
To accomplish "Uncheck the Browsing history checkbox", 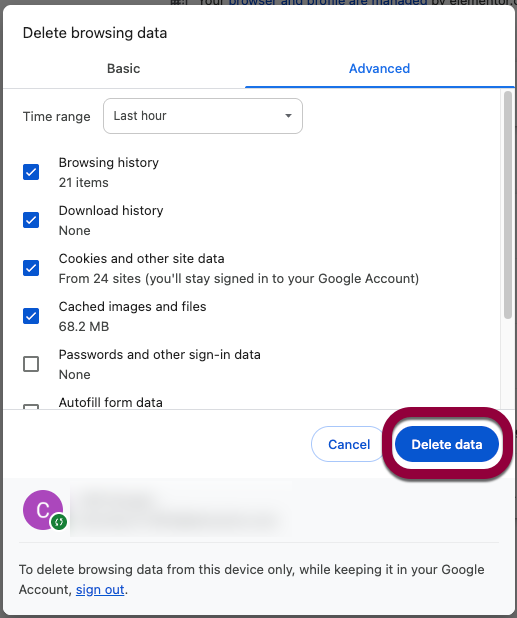I will [x=31, y=172].
